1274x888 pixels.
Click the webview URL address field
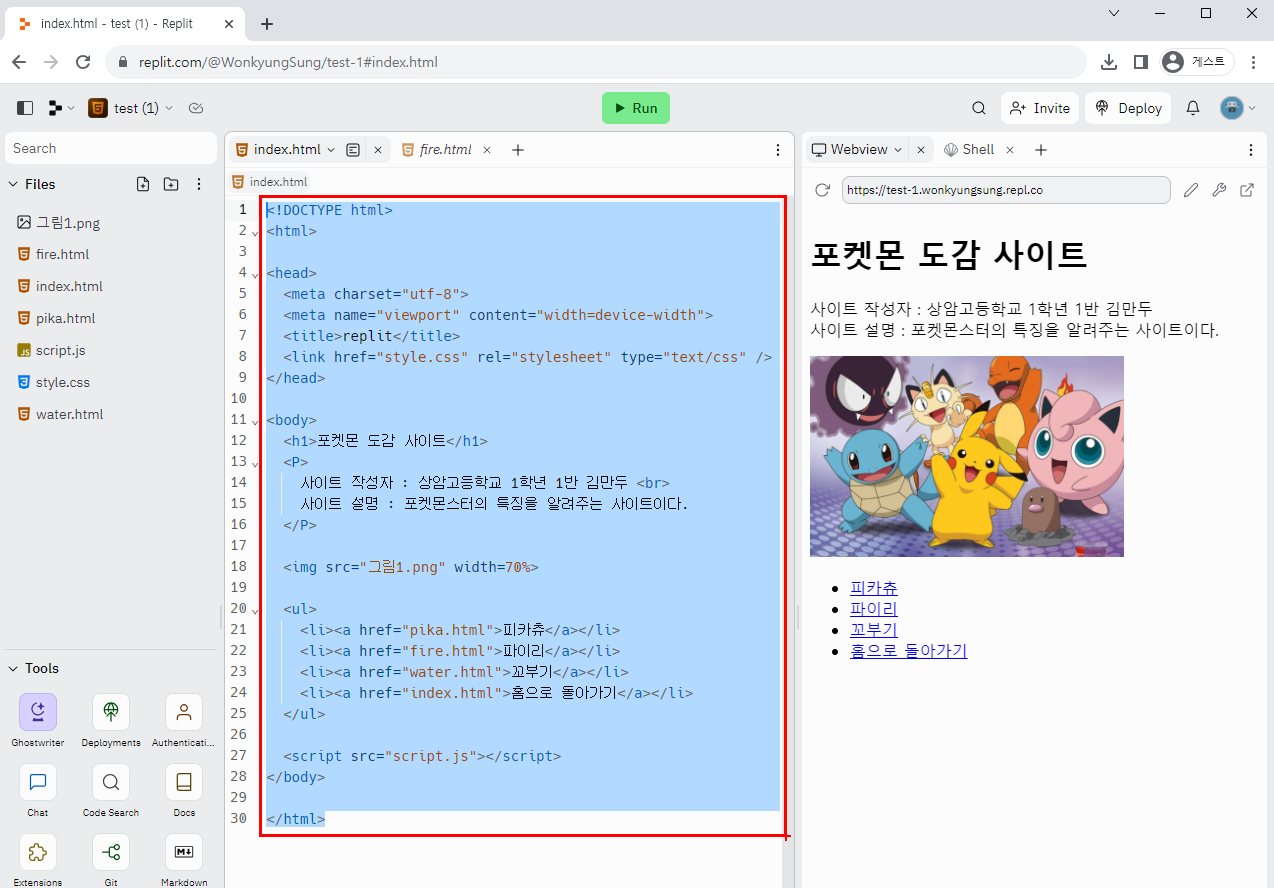click(x=1006, y=190)
